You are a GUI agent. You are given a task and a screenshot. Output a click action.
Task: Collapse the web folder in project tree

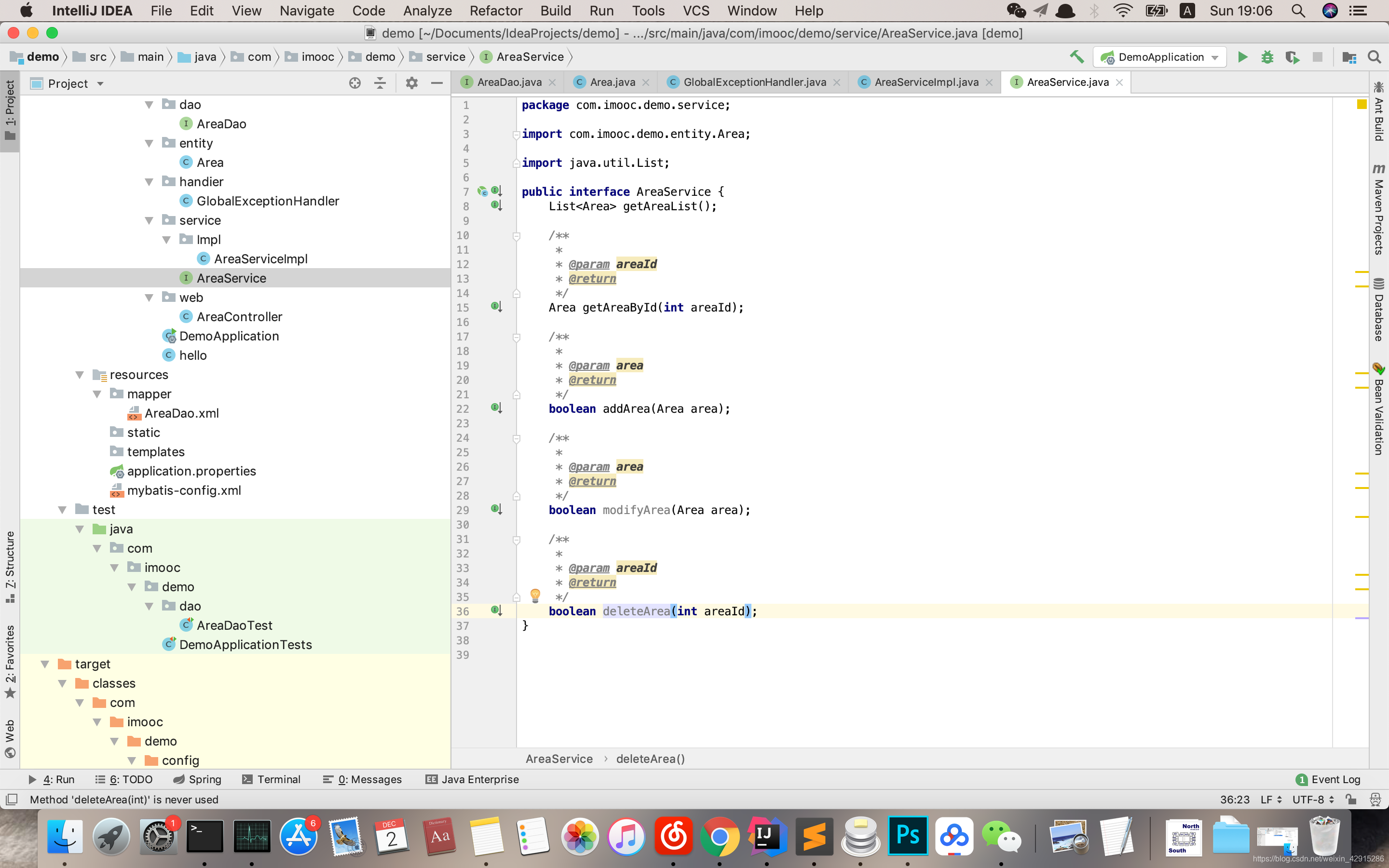point(149,298)
